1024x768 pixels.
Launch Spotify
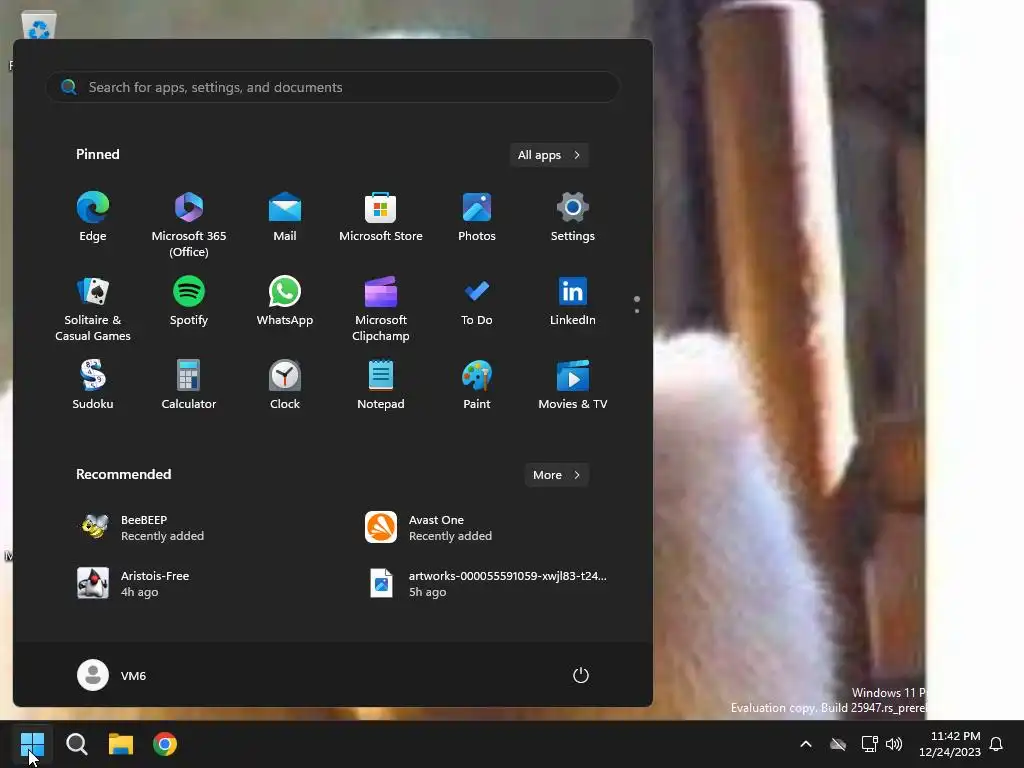coord(189,302)
